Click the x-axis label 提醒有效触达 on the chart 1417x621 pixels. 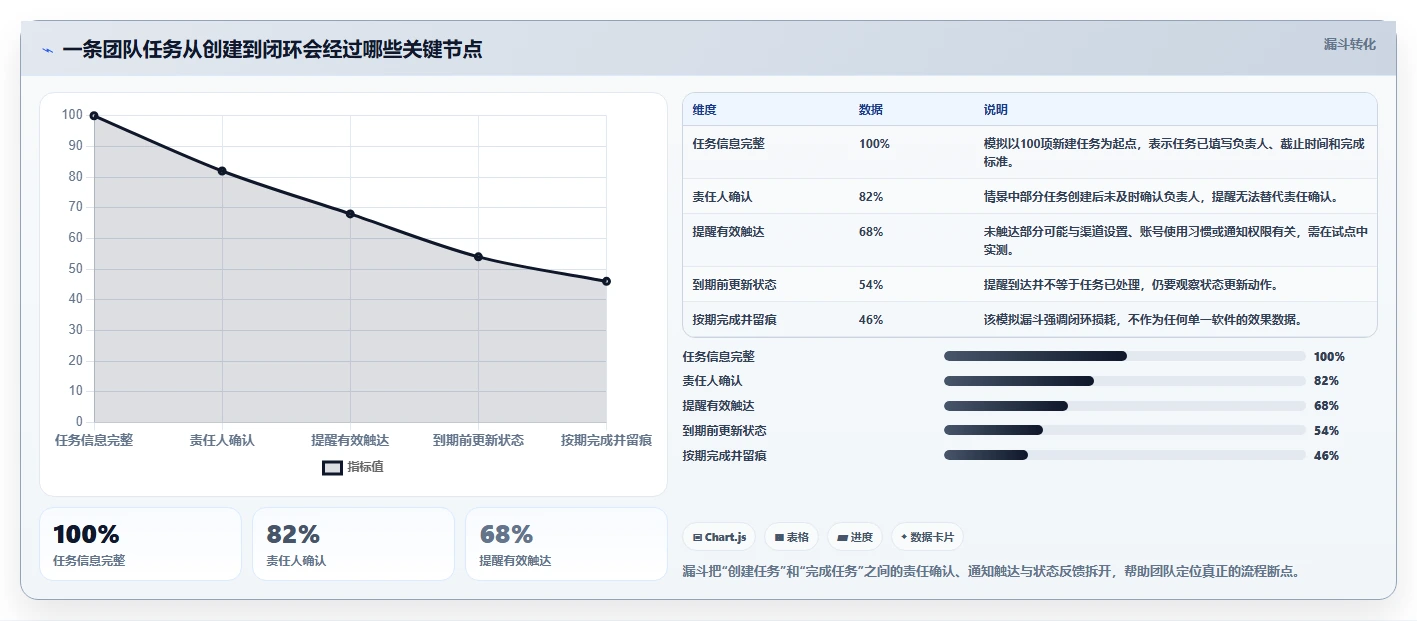[350, 440]
